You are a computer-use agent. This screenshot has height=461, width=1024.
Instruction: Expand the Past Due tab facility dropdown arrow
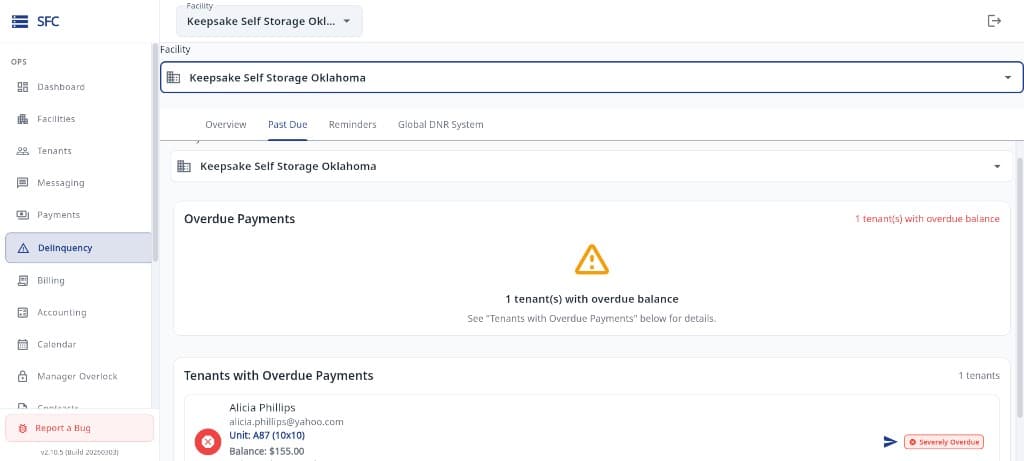click(997, 167)
